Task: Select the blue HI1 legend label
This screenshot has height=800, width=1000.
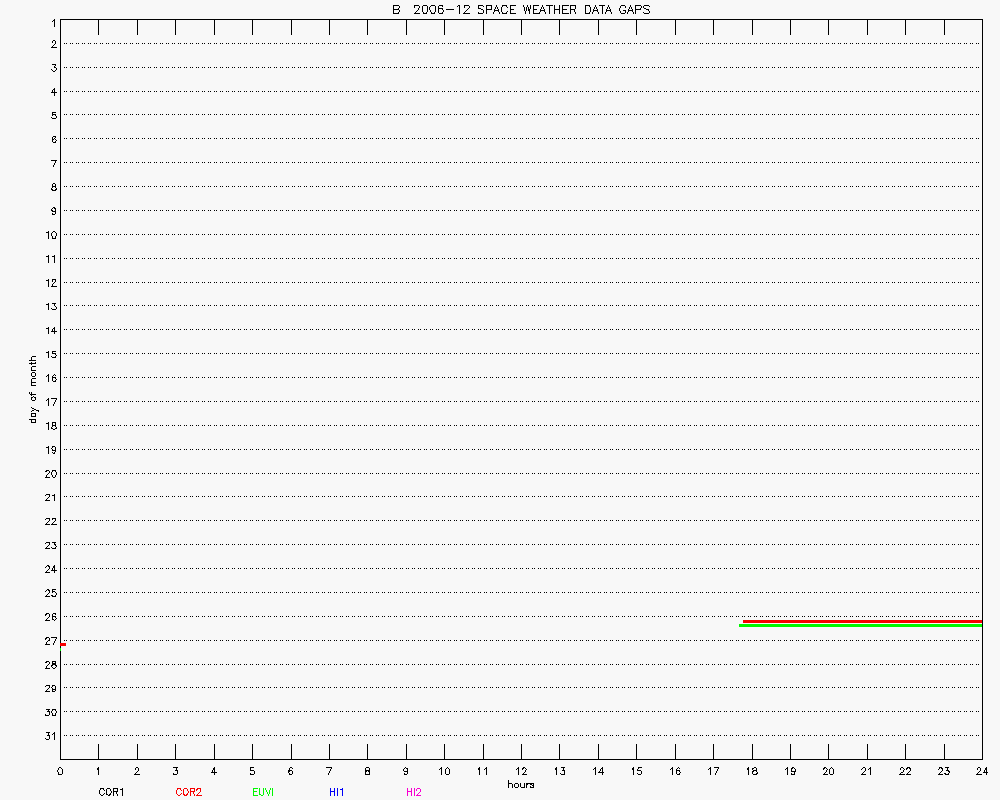Action: pos(337,792)
